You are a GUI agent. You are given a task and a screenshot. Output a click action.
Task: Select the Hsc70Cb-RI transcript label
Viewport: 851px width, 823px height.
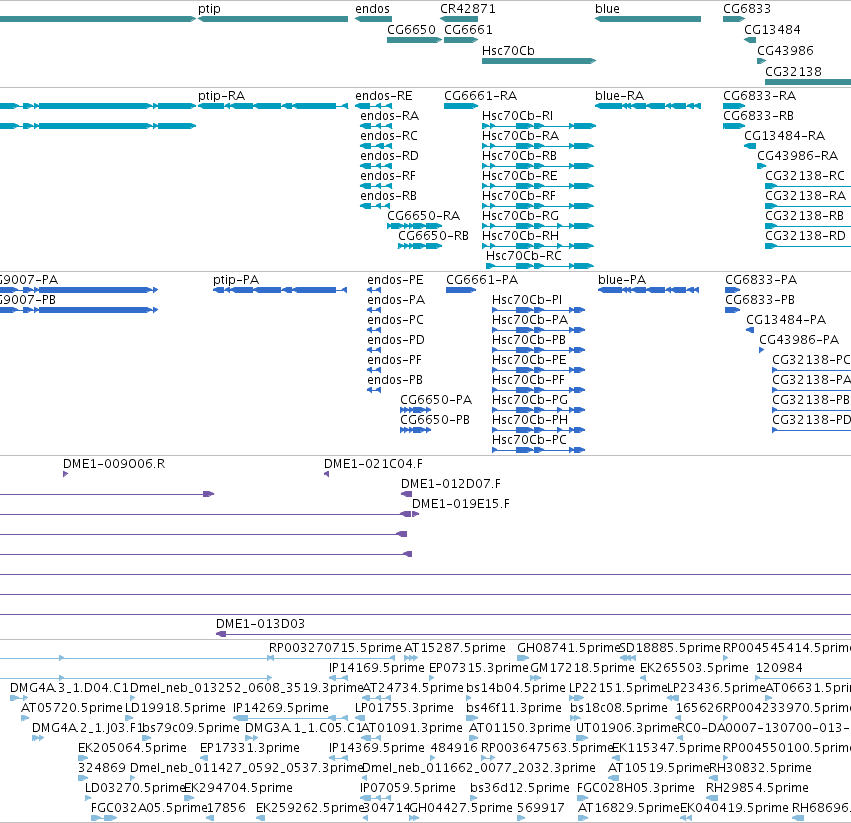518,116
